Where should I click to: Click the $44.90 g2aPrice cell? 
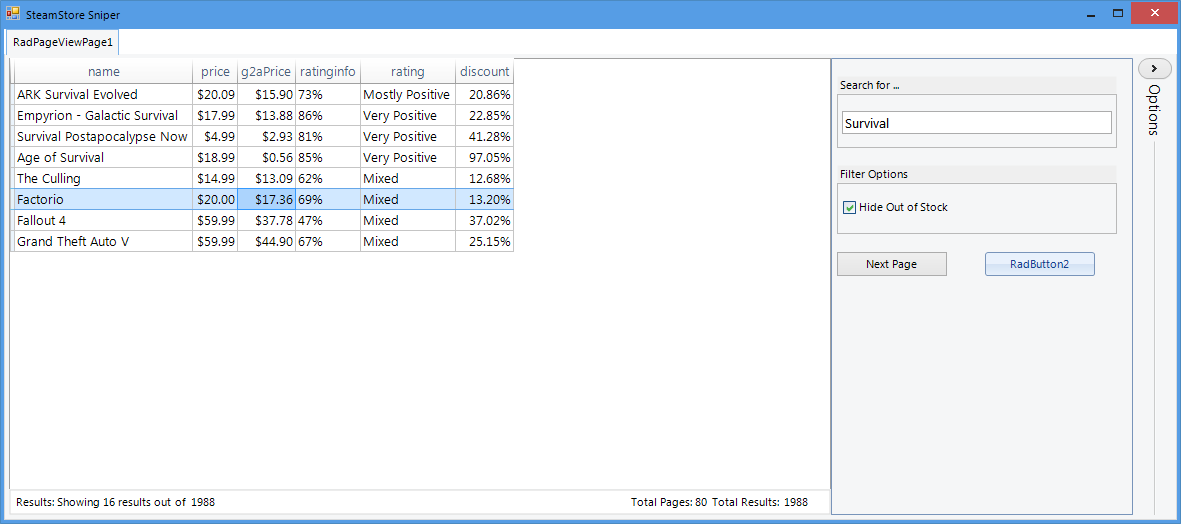point(267,242)
